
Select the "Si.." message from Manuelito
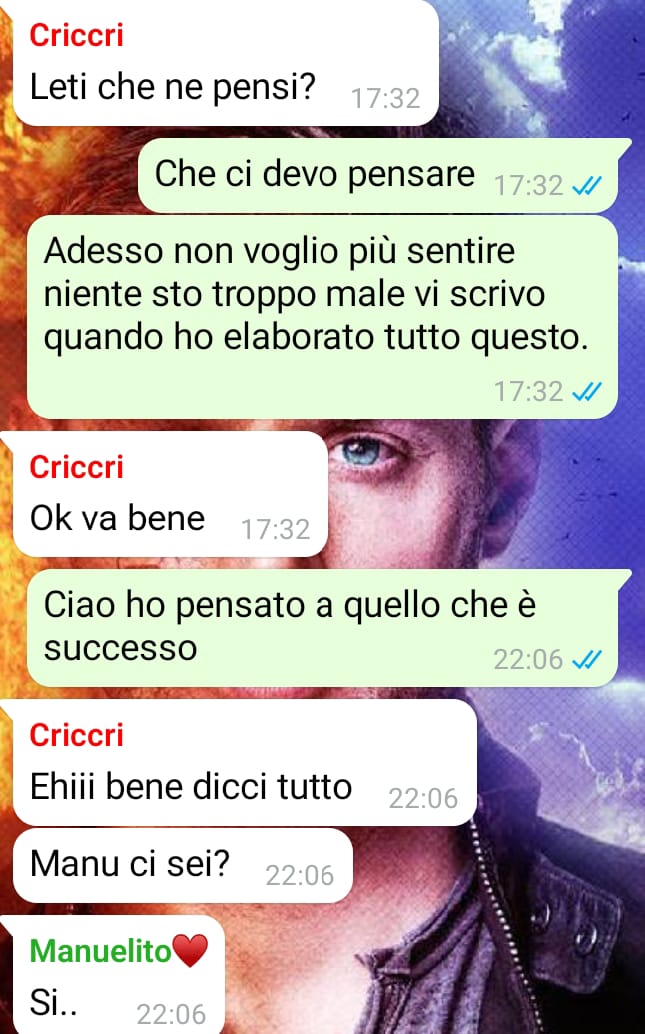coord(119,975)
